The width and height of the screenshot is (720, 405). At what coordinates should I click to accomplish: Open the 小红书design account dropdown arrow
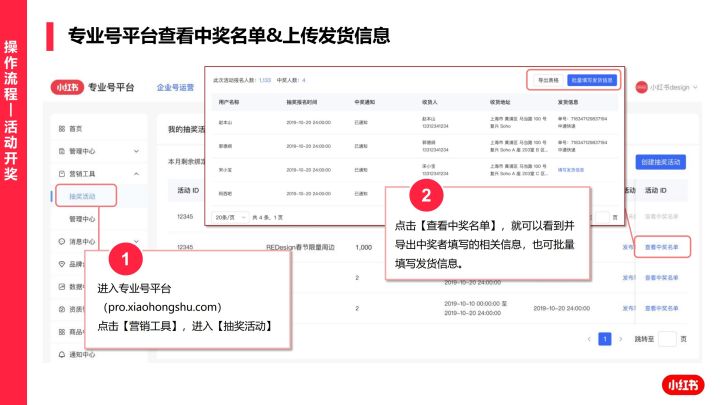tap(695, 87)
